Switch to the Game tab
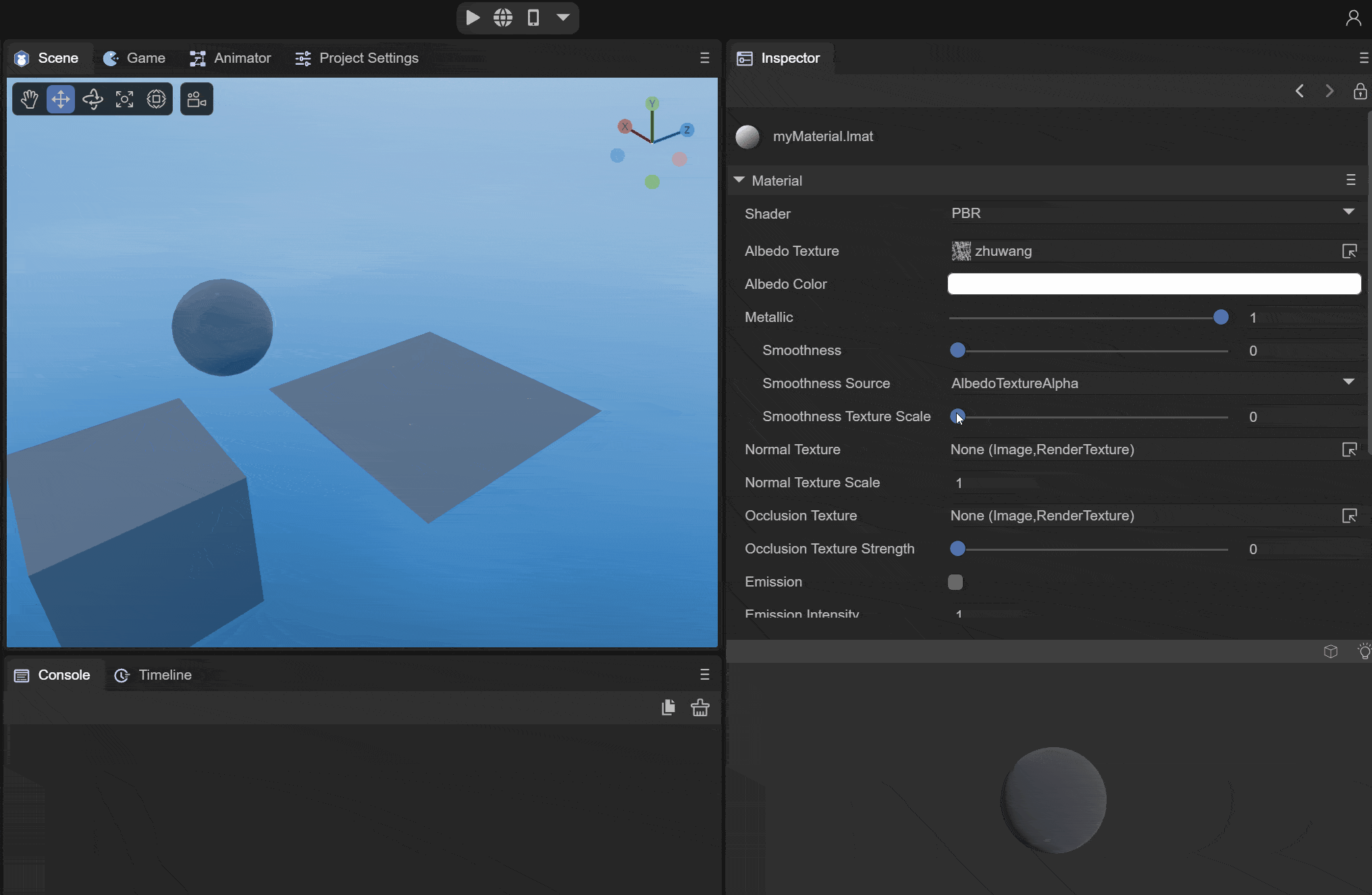 coord(134,58)
